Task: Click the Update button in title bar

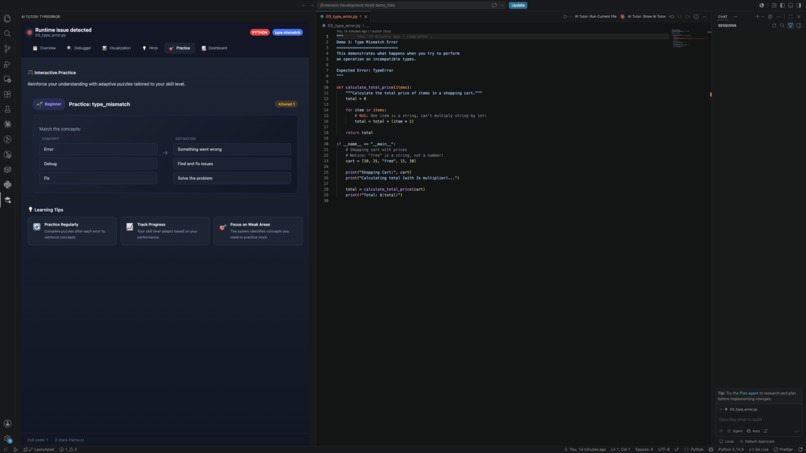Action: (x=518, y=5)
